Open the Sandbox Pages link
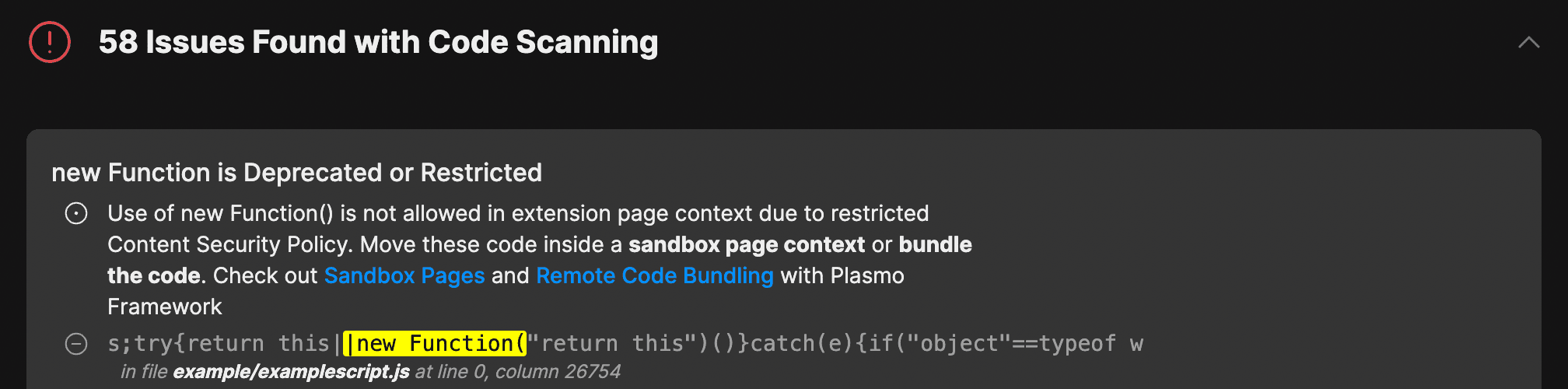Screen dimensions: 1568x389 (404, 275)
